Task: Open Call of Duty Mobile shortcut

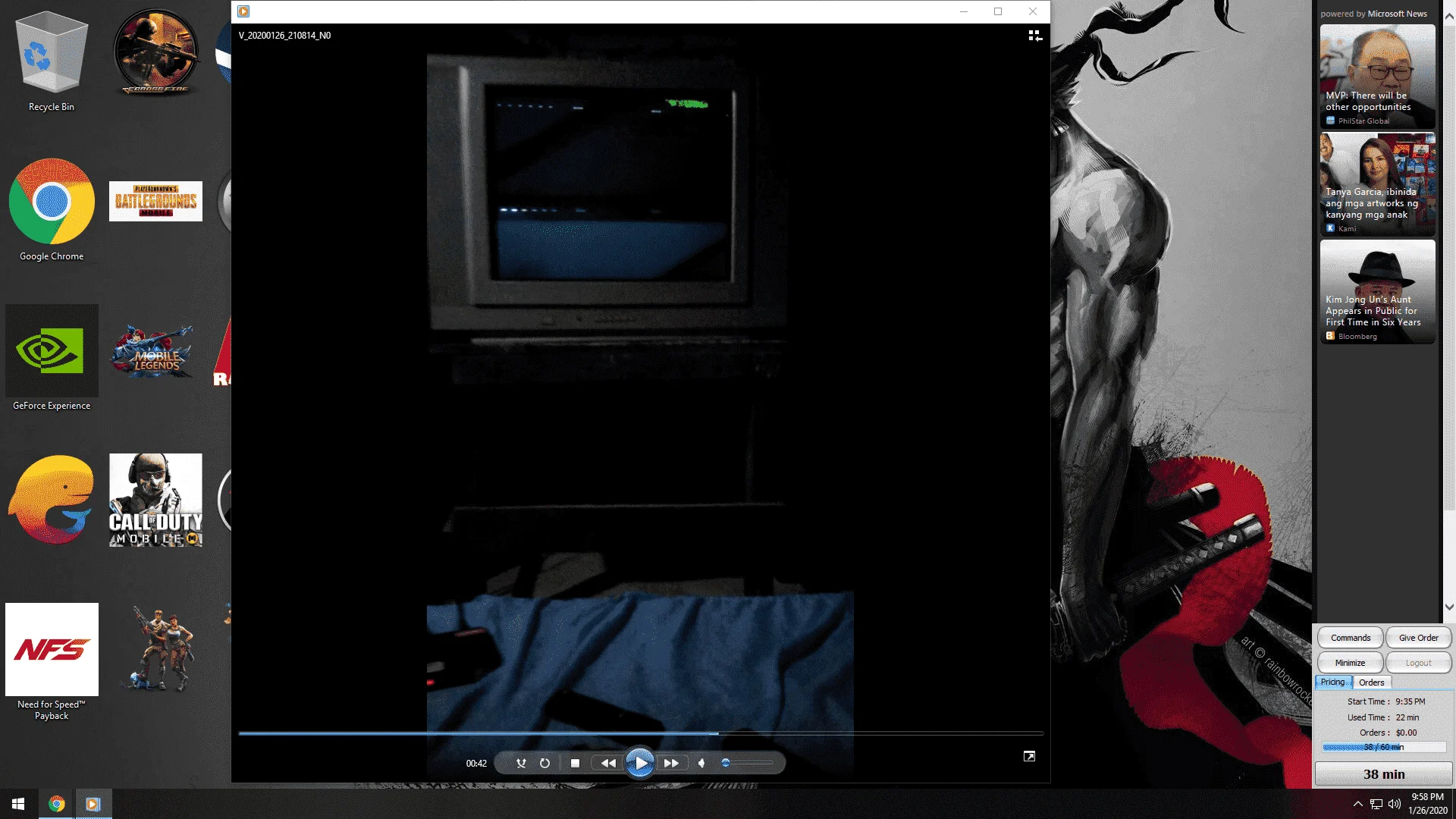Action: [155, 500]
